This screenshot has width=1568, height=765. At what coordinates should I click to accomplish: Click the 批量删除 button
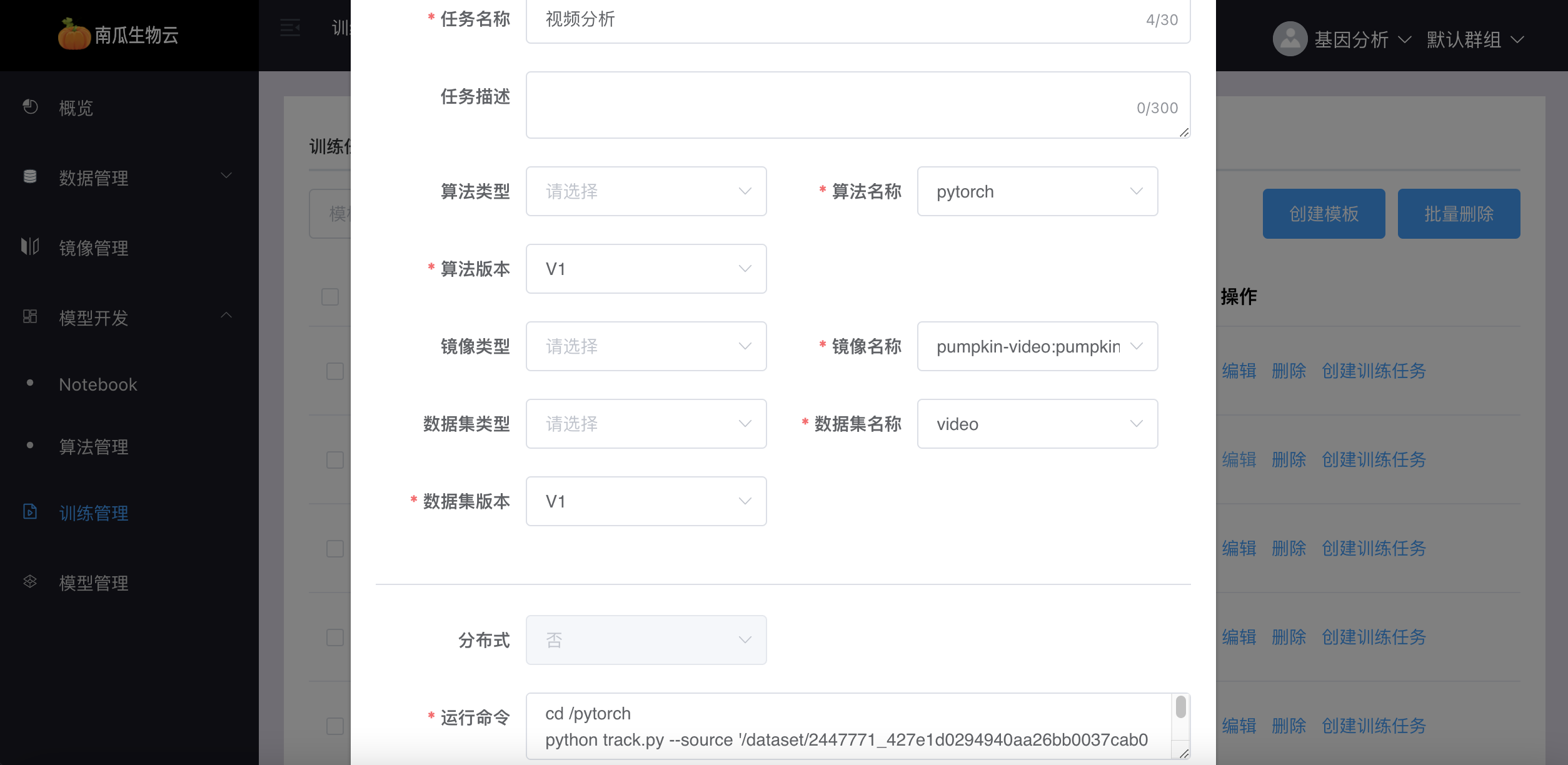(x=1459, y=214)
